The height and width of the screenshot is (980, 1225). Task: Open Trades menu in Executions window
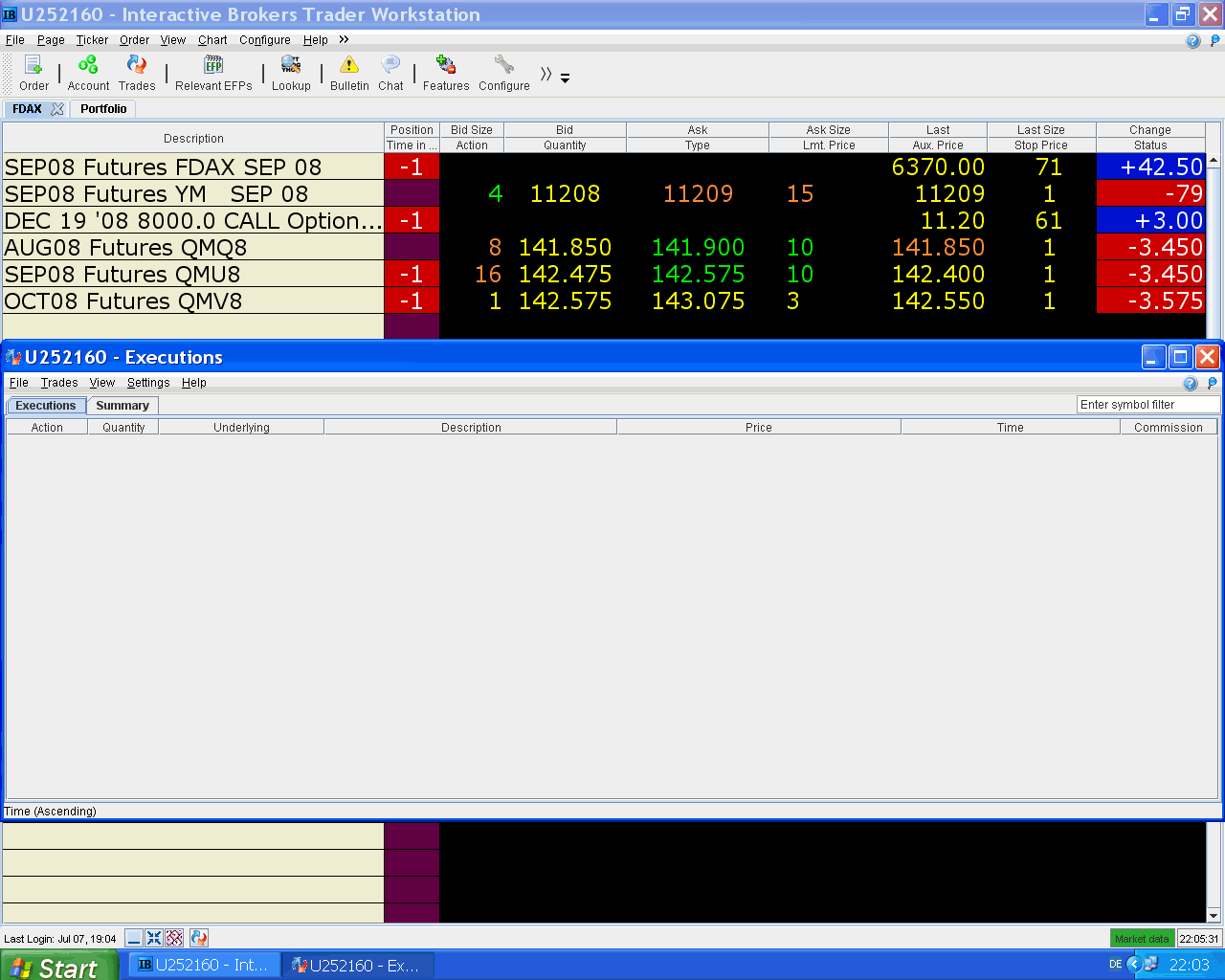(59, 383)
